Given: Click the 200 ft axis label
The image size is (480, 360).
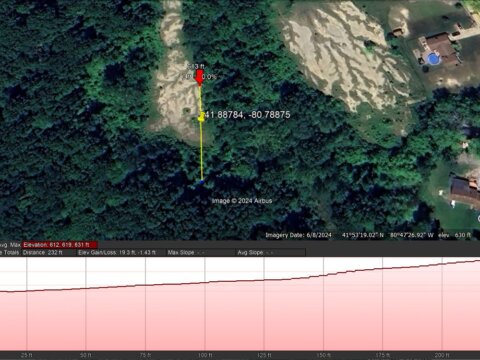Looking at the screenshot, I should tap(442, 355).
